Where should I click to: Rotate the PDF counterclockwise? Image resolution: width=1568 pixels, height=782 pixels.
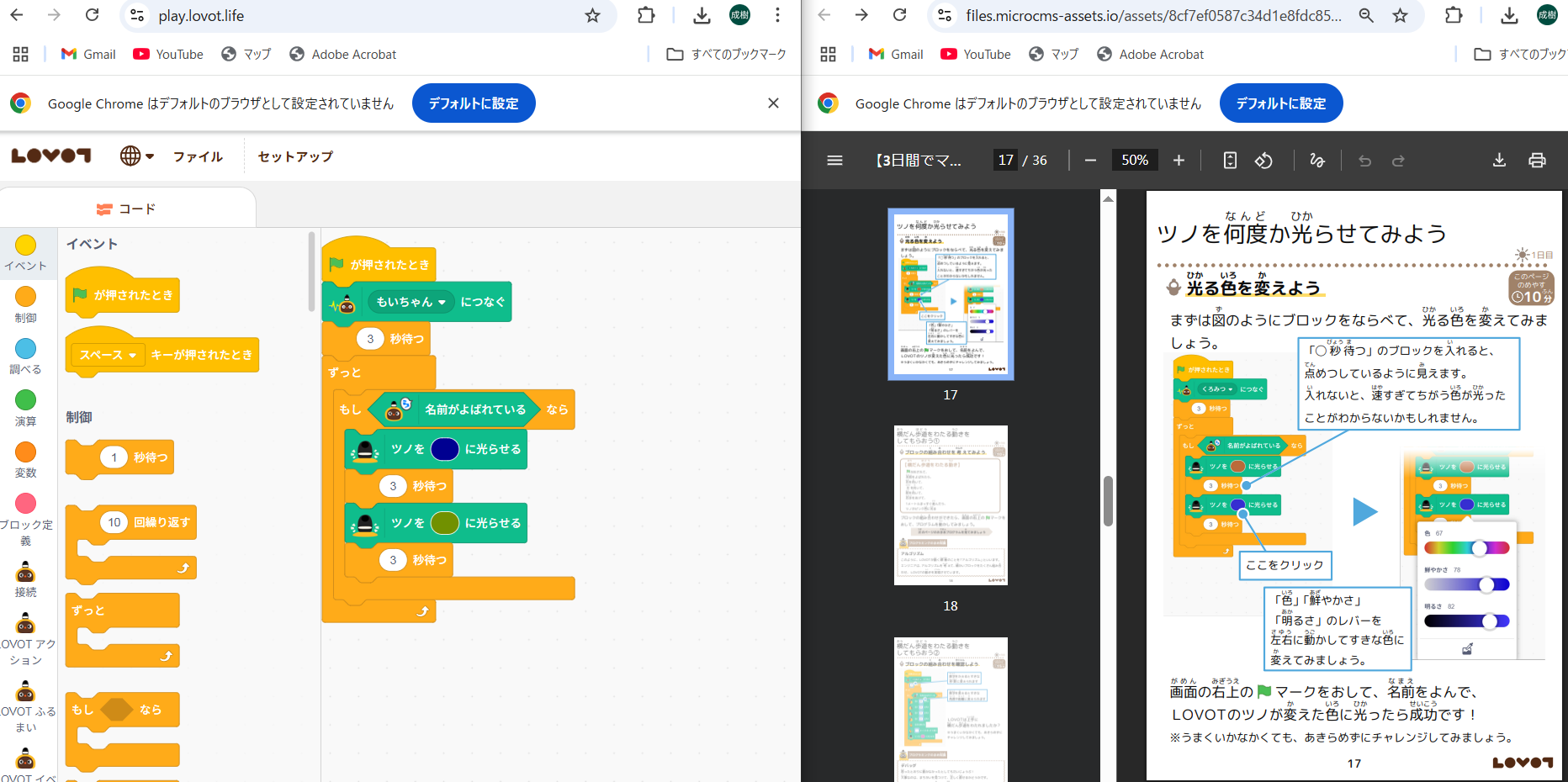(x=1263, y=160)
